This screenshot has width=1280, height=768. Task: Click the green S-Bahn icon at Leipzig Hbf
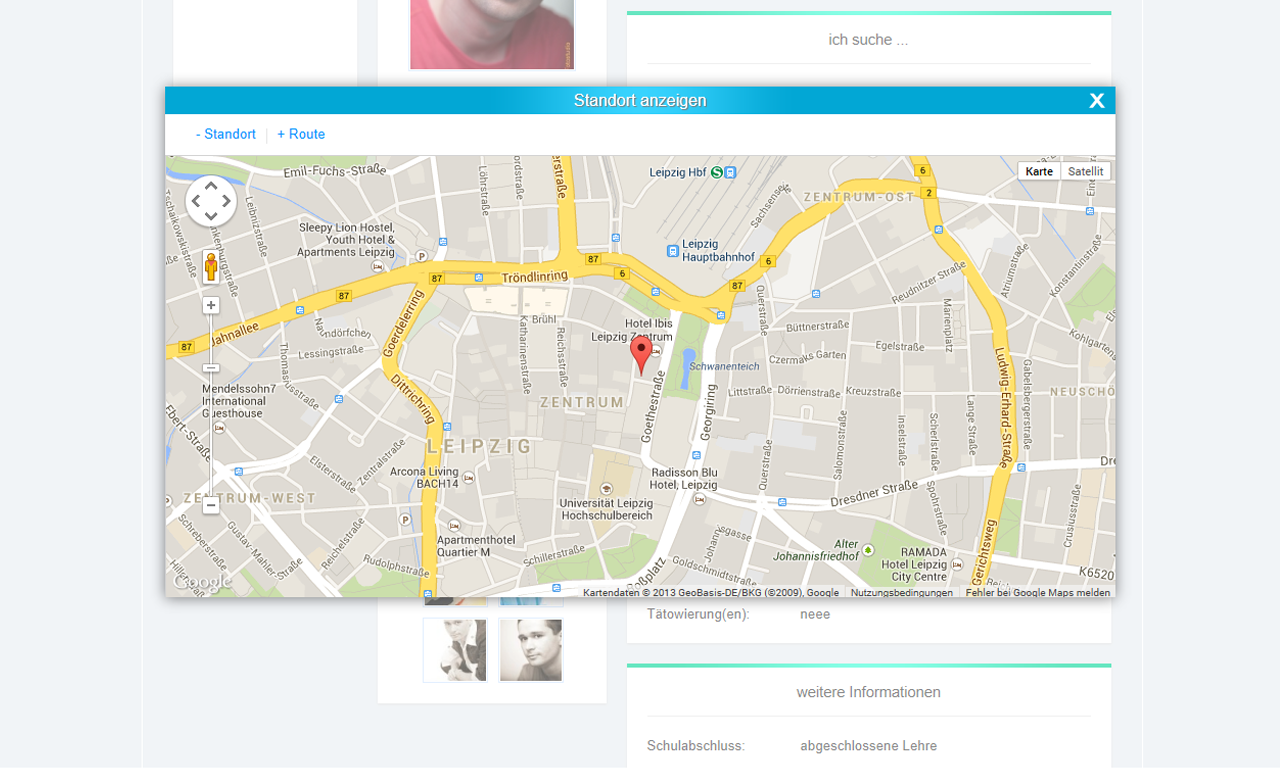[717, 172]
